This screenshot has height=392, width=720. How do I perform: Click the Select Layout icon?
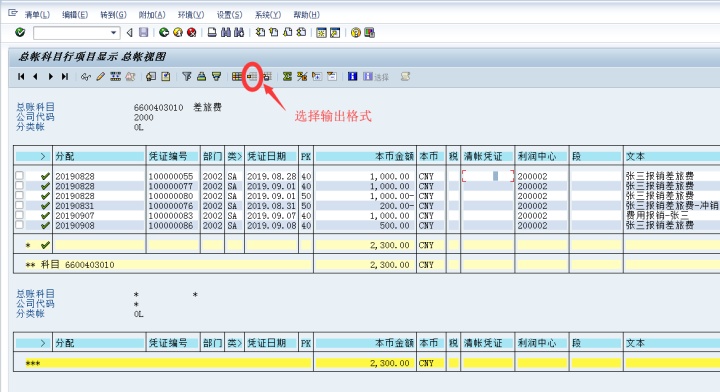point(252,77)
